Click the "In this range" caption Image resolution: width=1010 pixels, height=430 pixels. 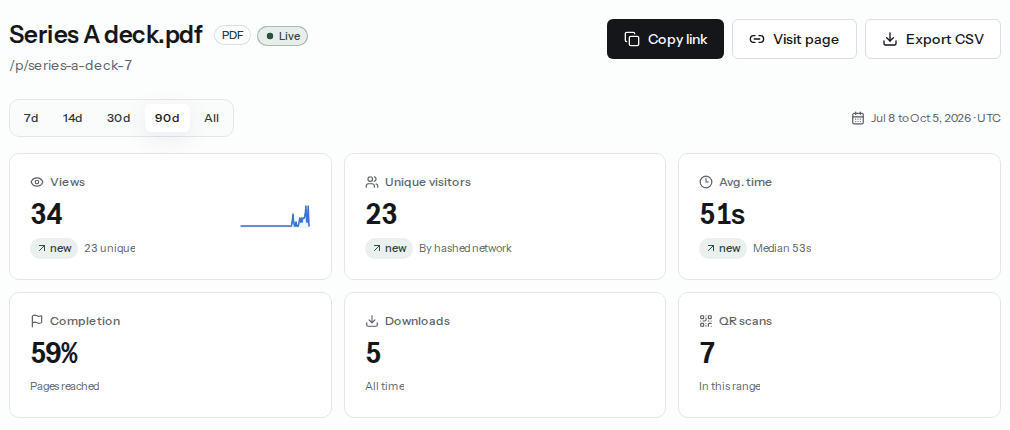coord(730,386)
